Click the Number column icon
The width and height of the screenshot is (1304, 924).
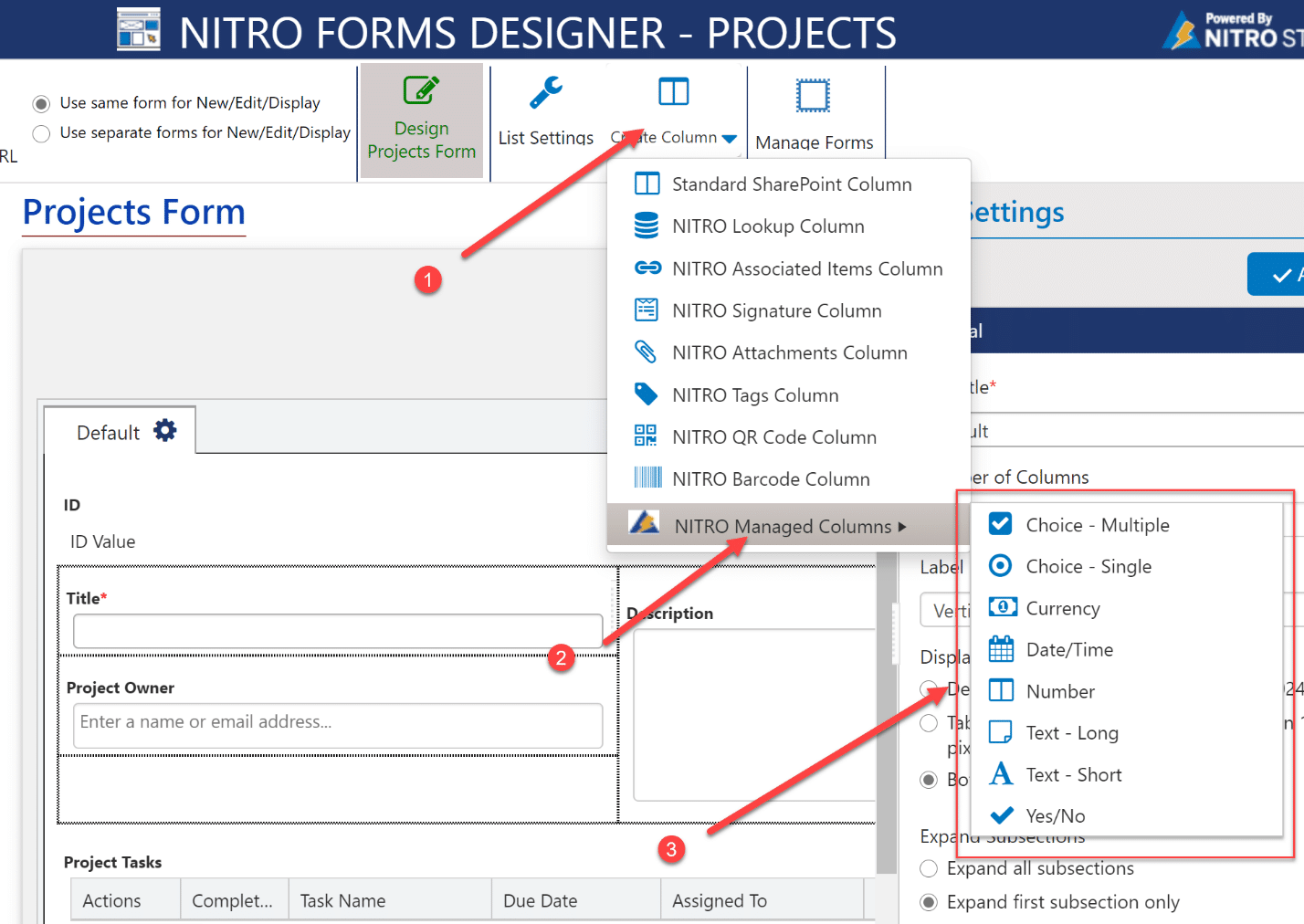click(1001, 690)
